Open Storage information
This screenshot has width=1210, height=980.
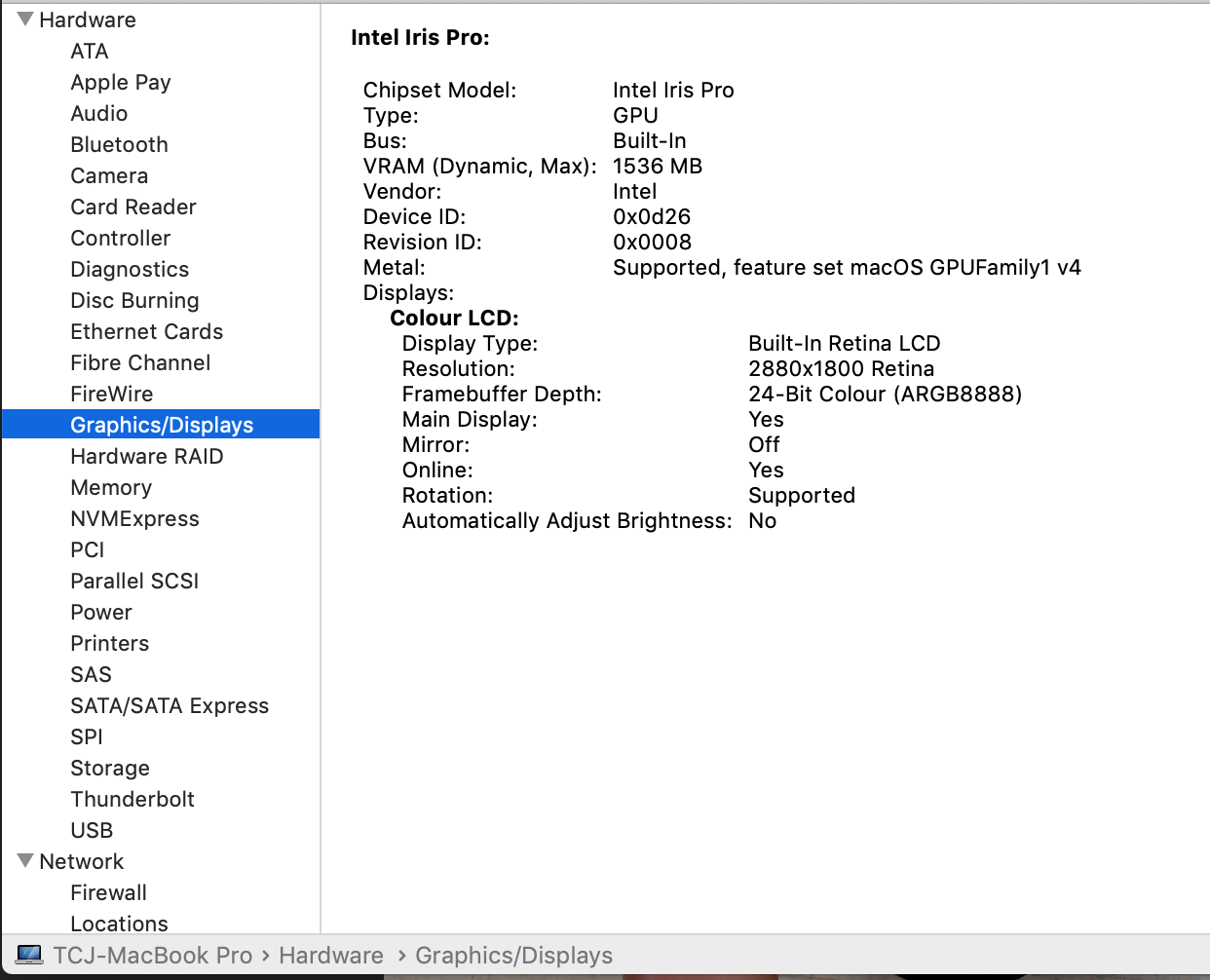pyautogui.click(x=110, y=768)
